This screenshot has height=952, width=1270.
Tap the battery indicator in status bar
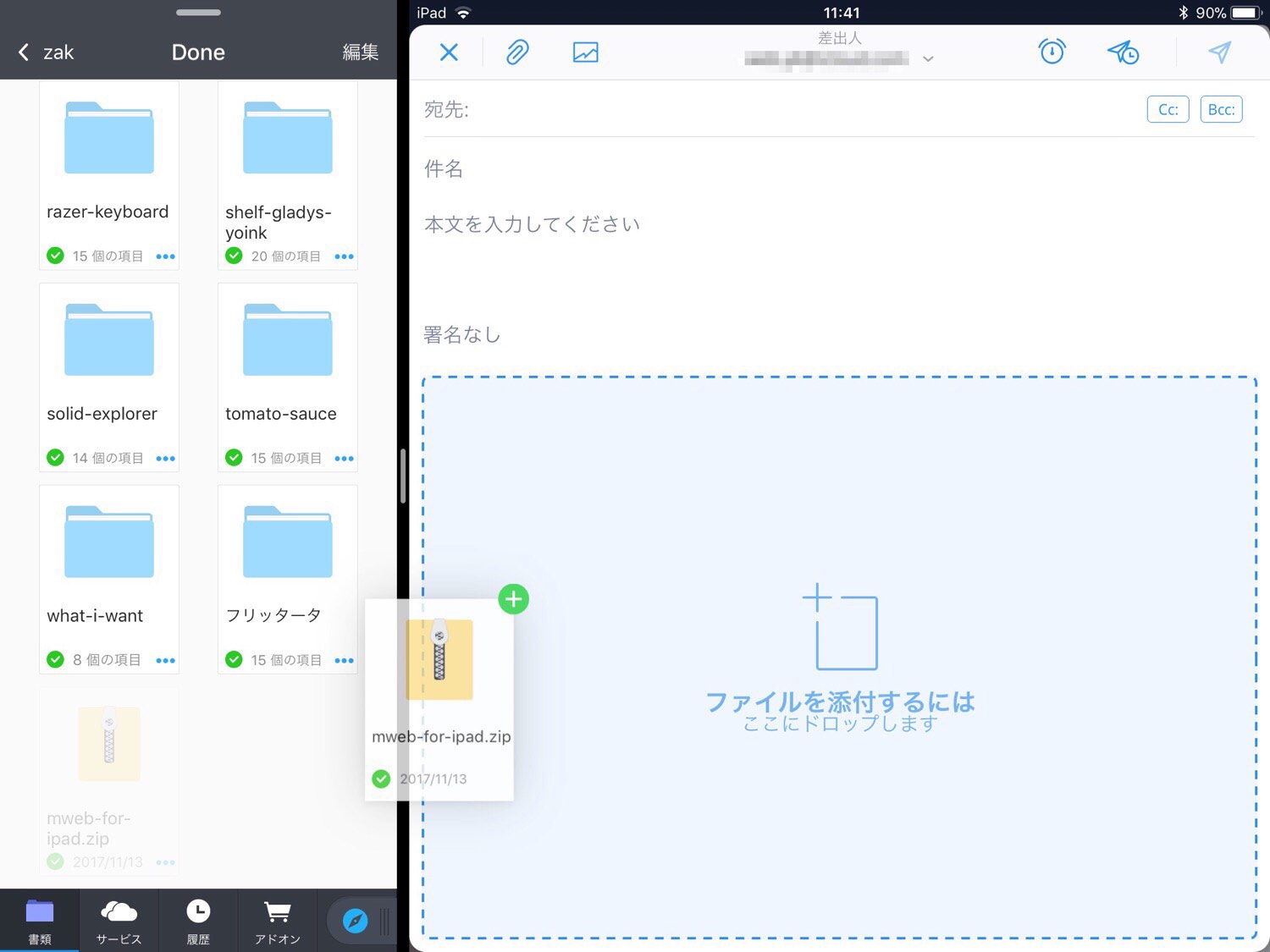[x=1246, y=13]
